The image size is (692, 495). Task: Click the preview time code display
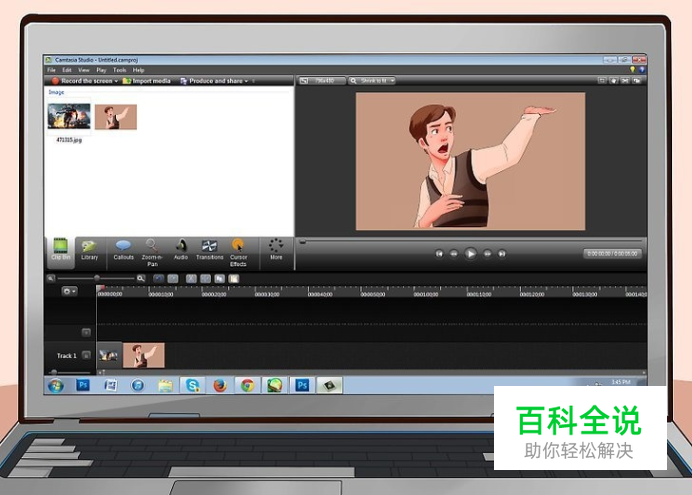point(612,254)
